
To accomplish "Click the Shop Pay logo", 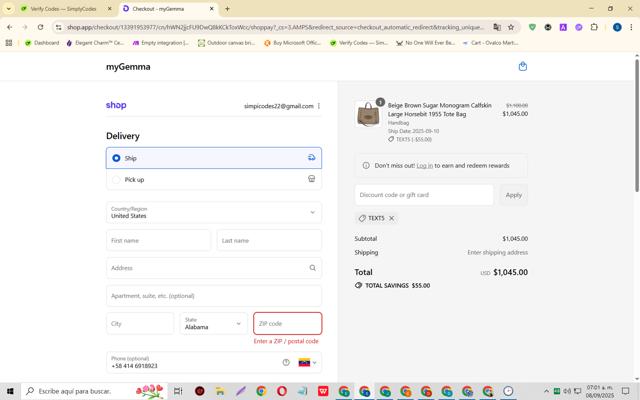I will click(116, 105).
